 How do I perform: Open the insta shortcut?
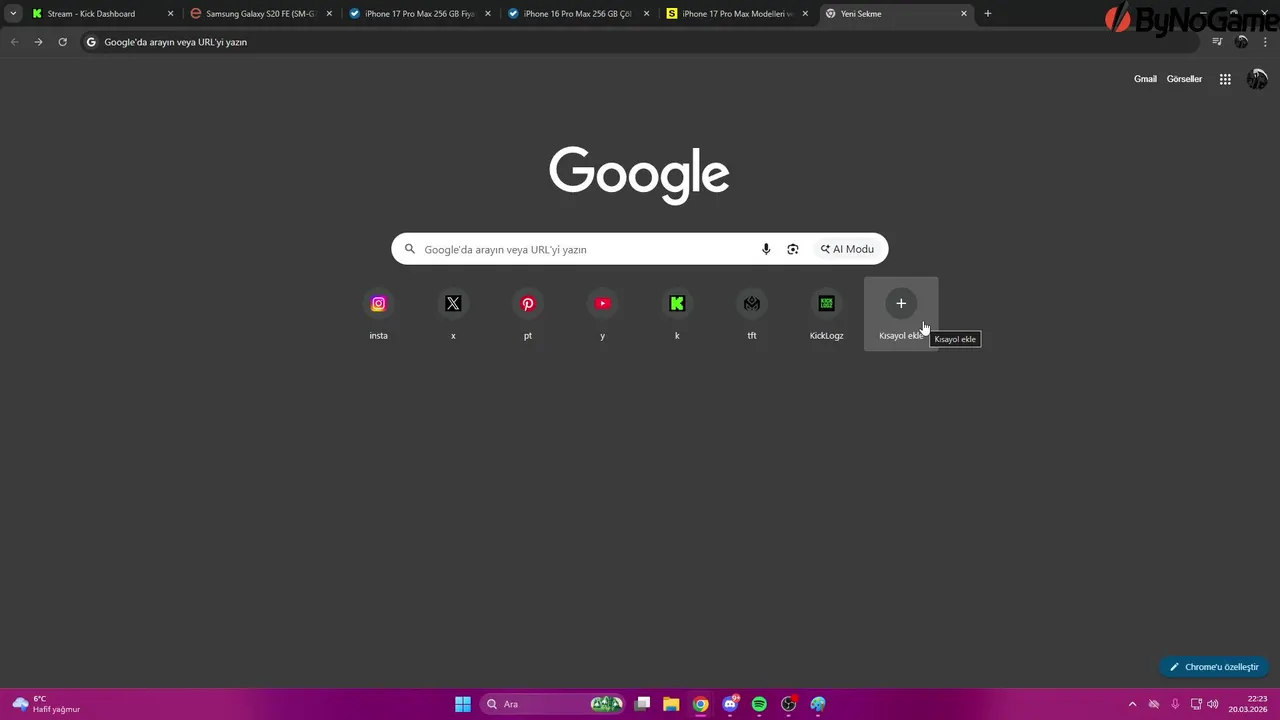378,314
